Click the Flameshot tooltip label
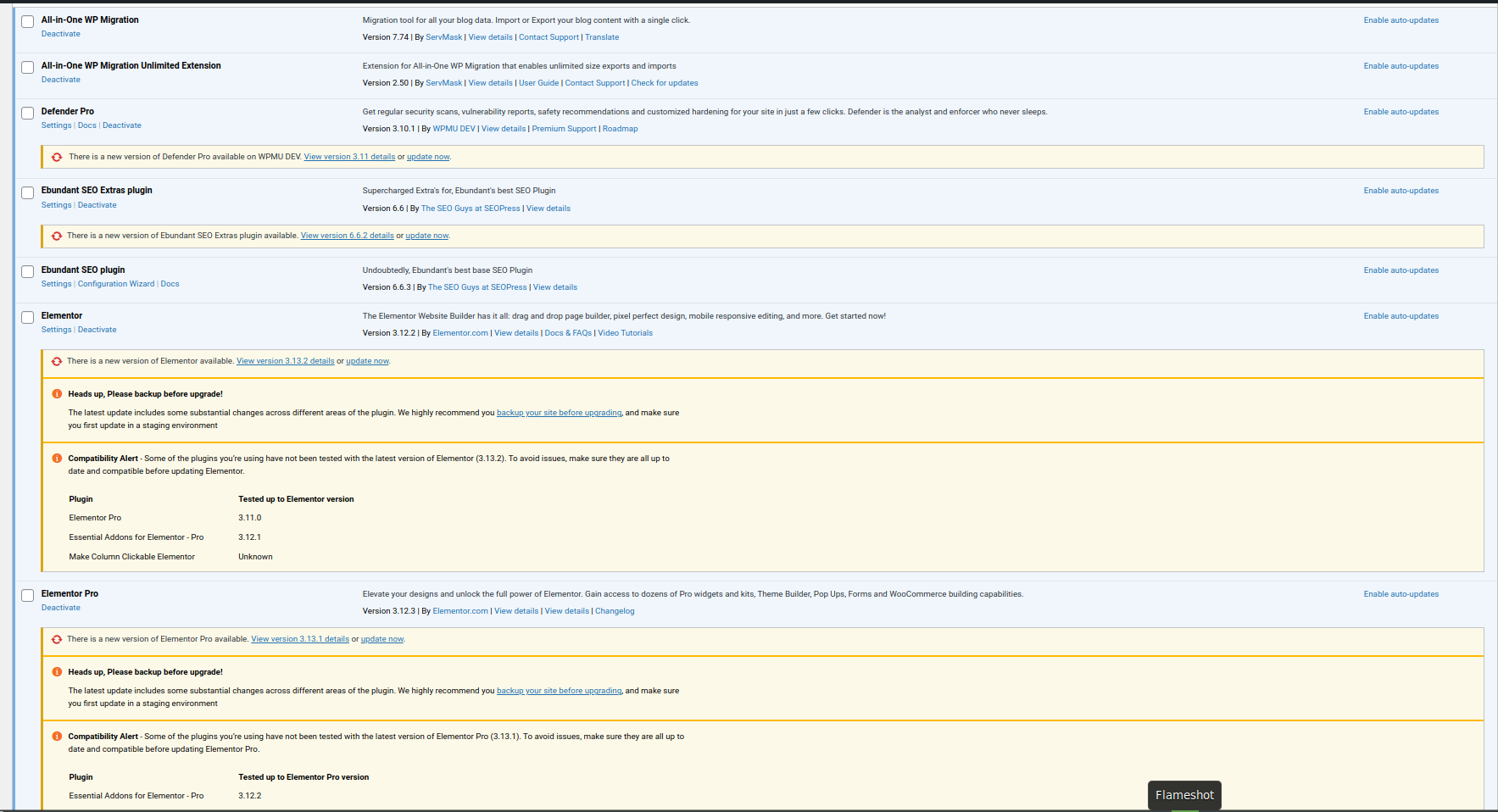 tap(1184, 795)
